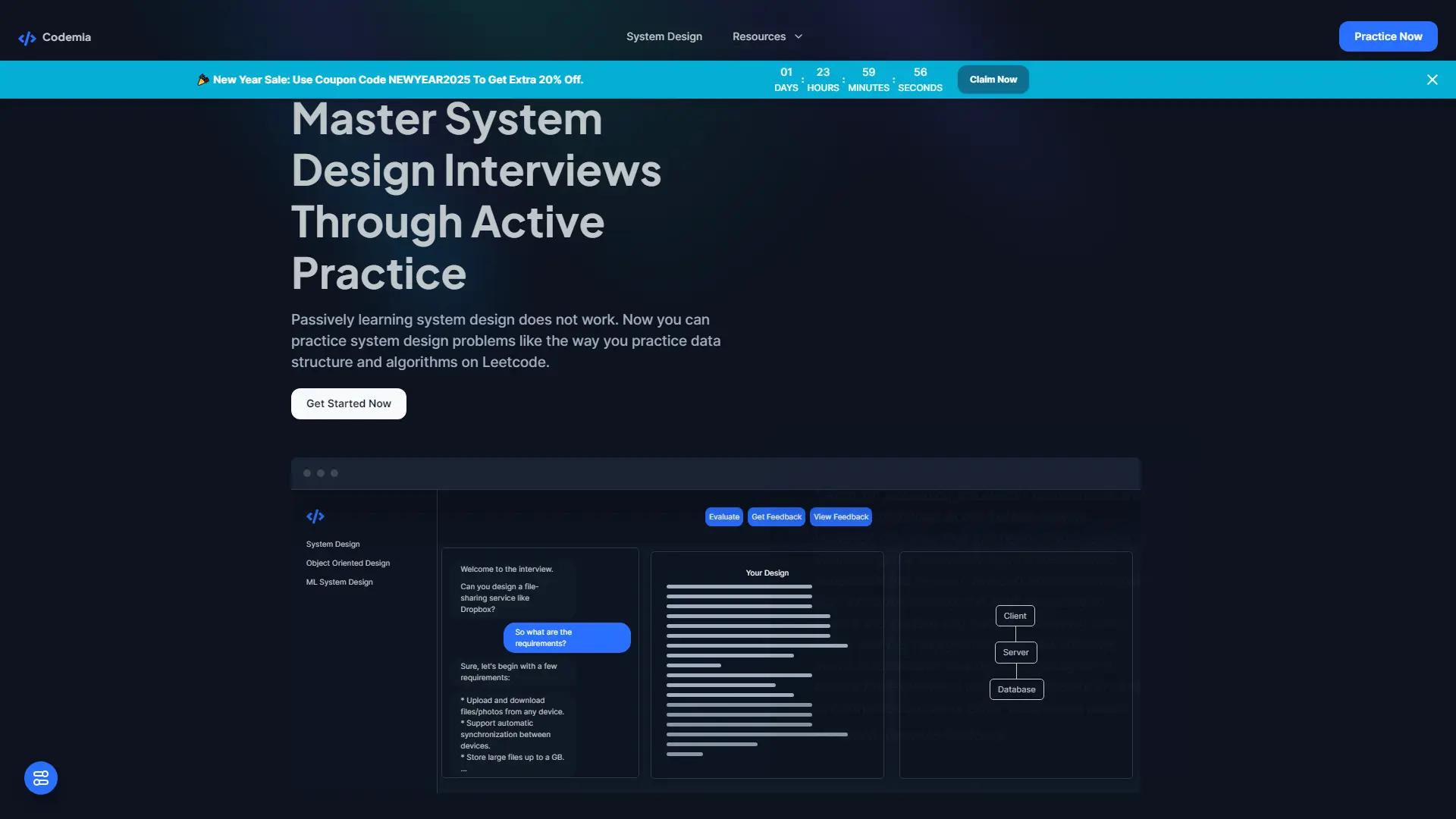Screen dimensions: 1456x819
Task: Click the party popper emoji in the sale banner
Action: click(x=202, y=79)
